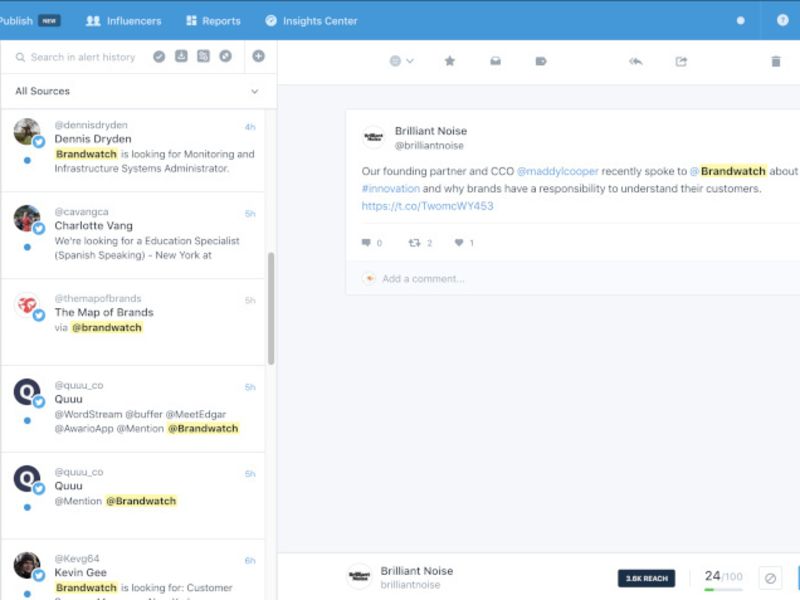Viewport: 800px width, 600px height.
Task: Click the compass filter icon next to calendar
Action: pyautogui.click(x=226, y=57)
